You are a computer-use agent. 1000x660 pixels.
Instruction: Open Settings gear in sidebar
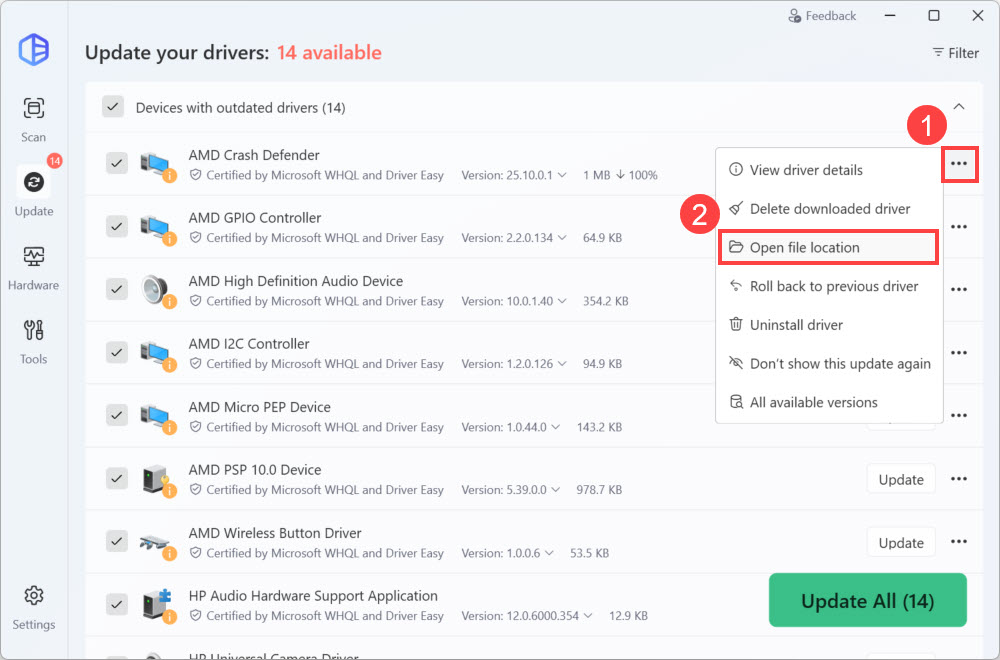tap(33, 605)
